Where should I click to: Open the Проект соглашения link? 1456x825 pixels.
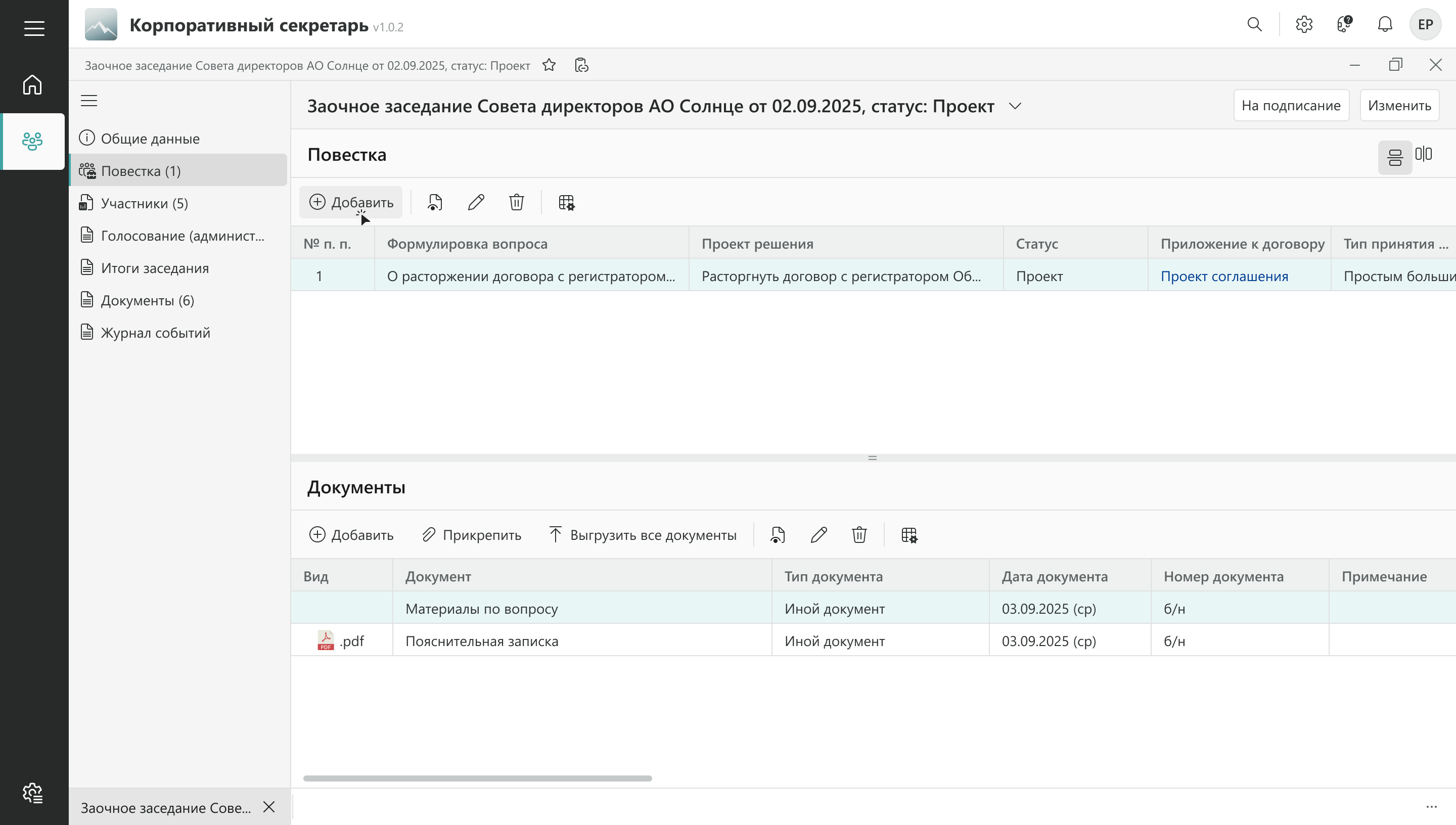1224,277
